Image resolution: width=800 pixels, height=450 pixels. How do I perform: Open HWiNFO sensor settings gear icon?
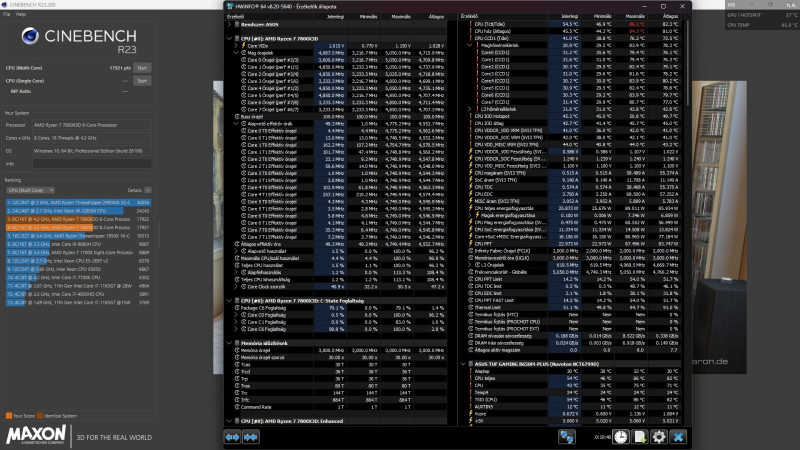coord(659,437)
